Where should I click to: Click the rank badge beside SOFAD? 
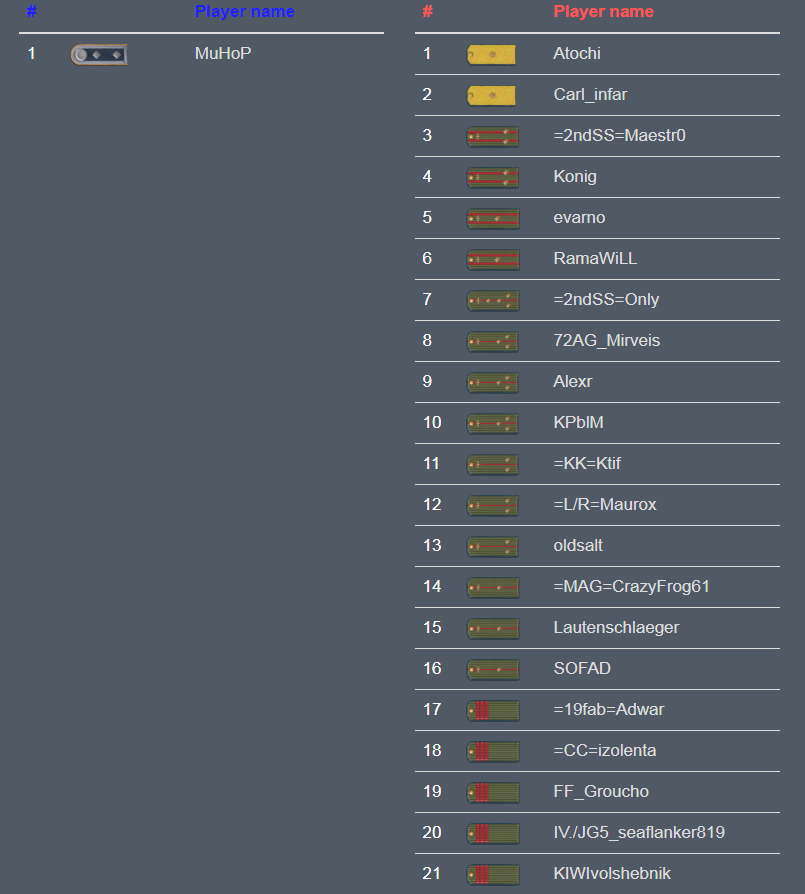point(492,669)
